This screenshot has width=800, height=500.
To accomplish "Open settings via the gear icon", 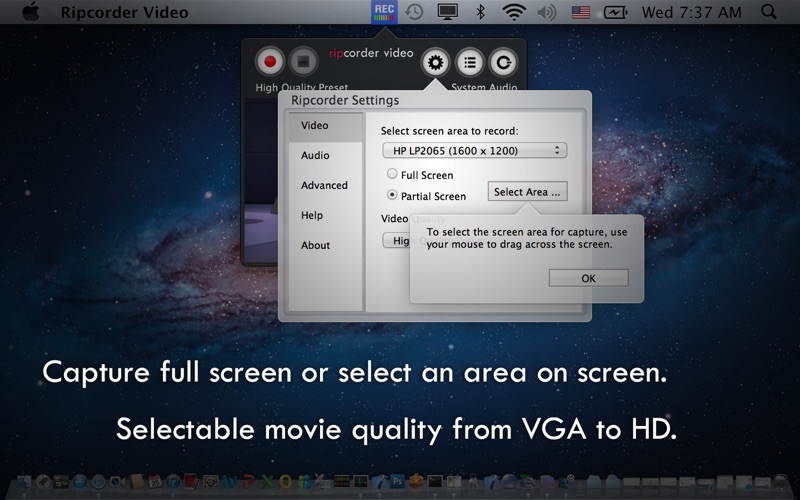I will point(435,62).
